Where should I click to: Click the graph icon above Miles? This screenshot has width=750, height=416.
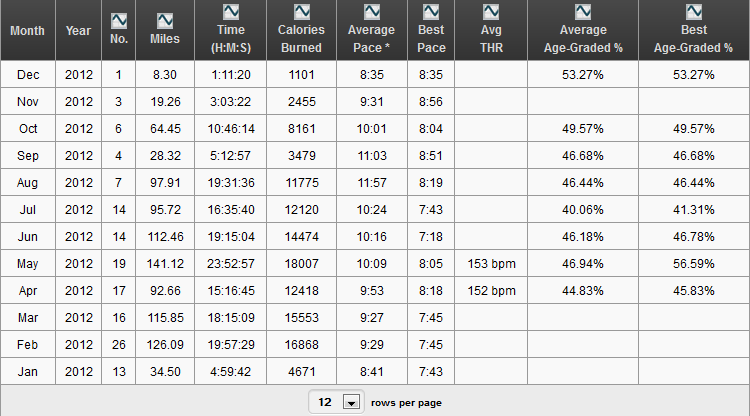coord(165,20)
